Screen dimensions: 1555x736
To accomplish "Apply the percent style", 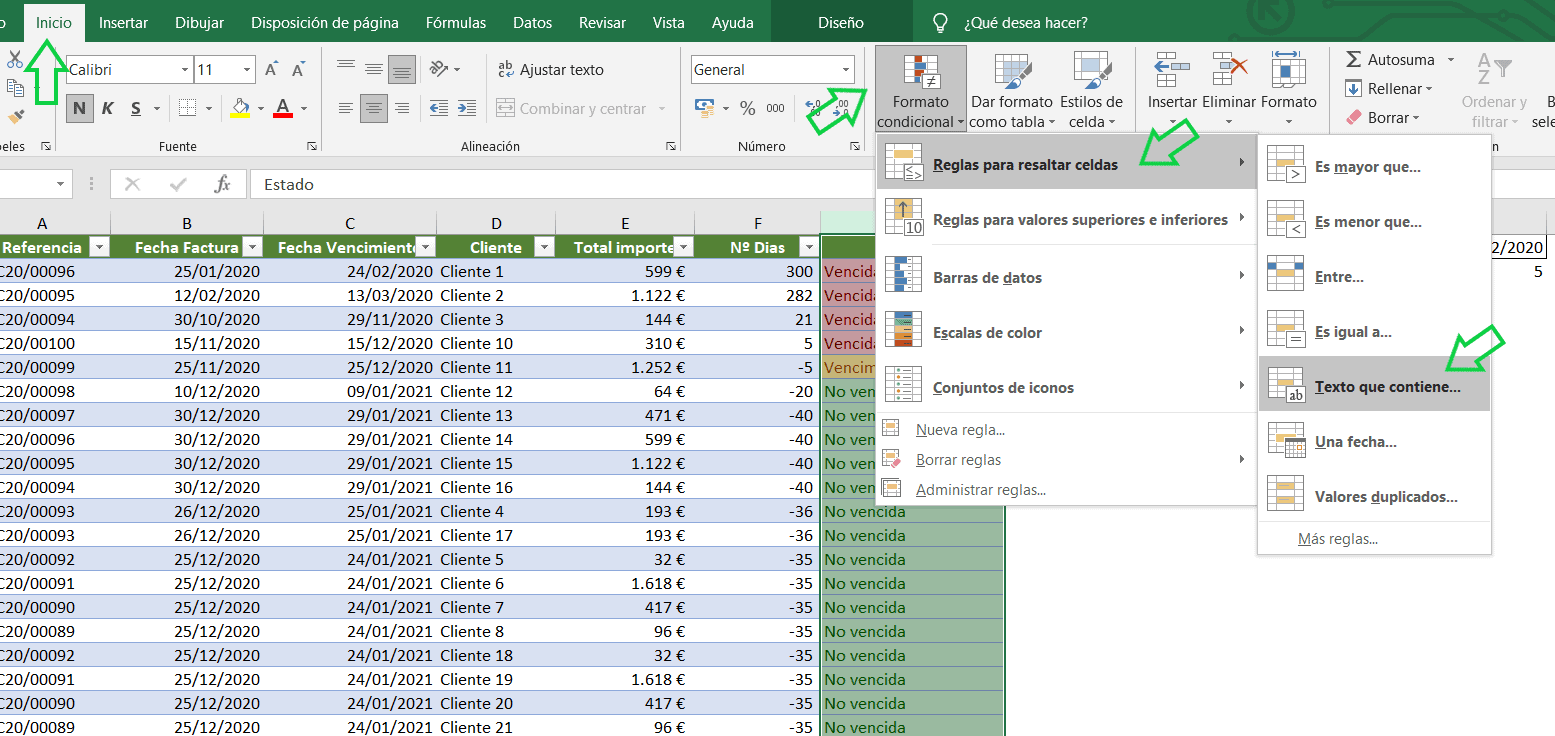I will [747, 108].
